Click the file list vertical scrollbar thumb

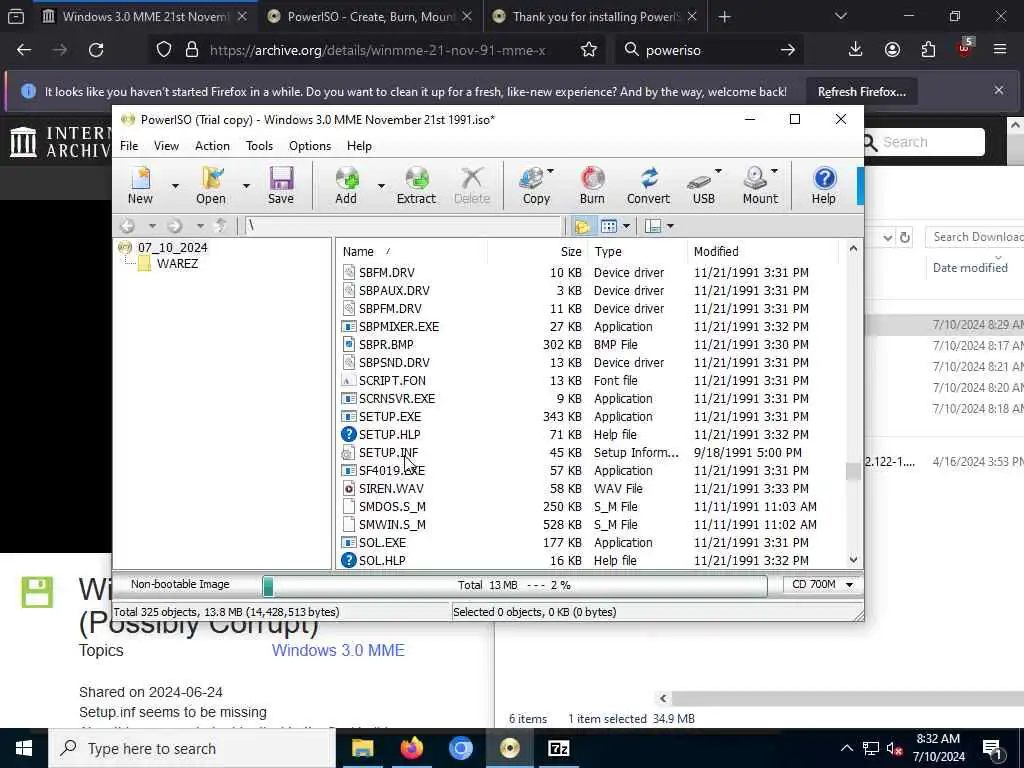853,472
